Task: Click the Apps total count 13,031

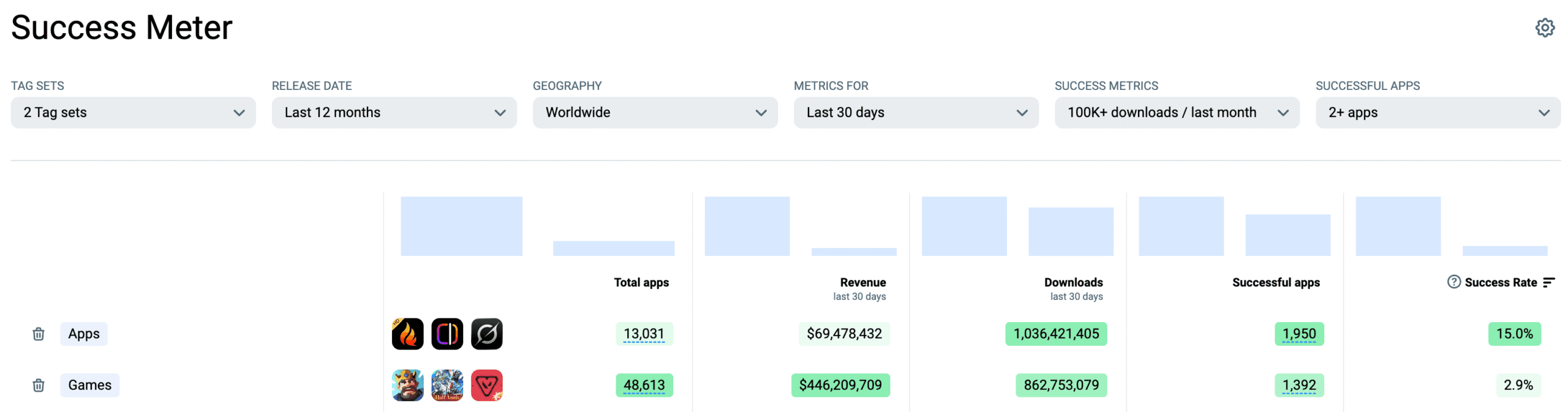Action: click(644, 334)
